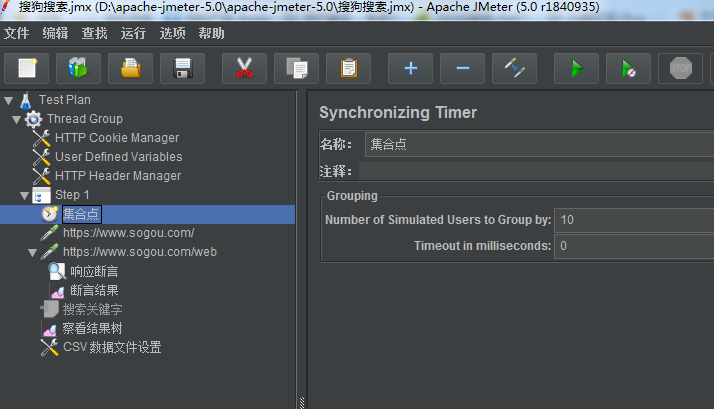Image resolution: width=714 pixels, height=409 pixels.
Task: Collapse the Thread Group tree node
Action: coord(17,120)
